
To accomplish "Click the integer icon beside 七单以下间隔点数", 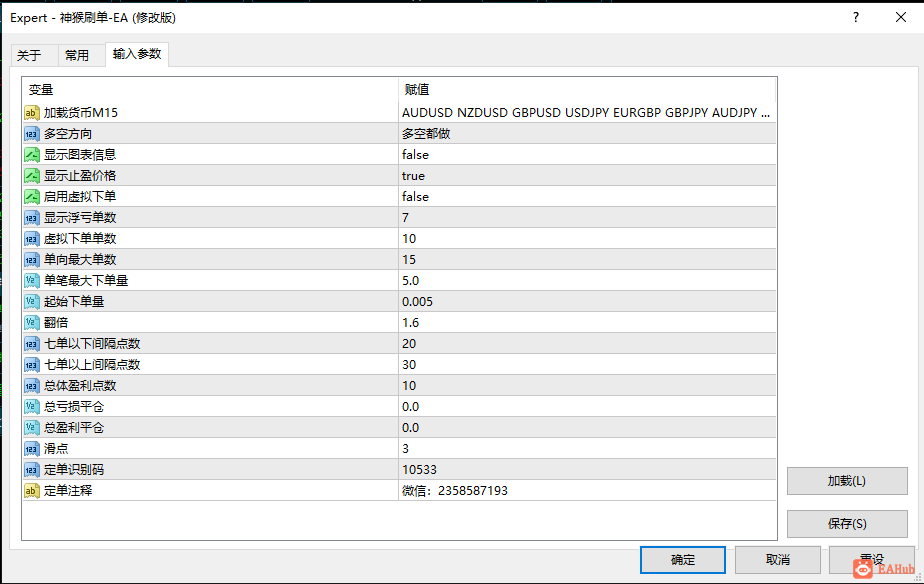I will coord(32,344).
